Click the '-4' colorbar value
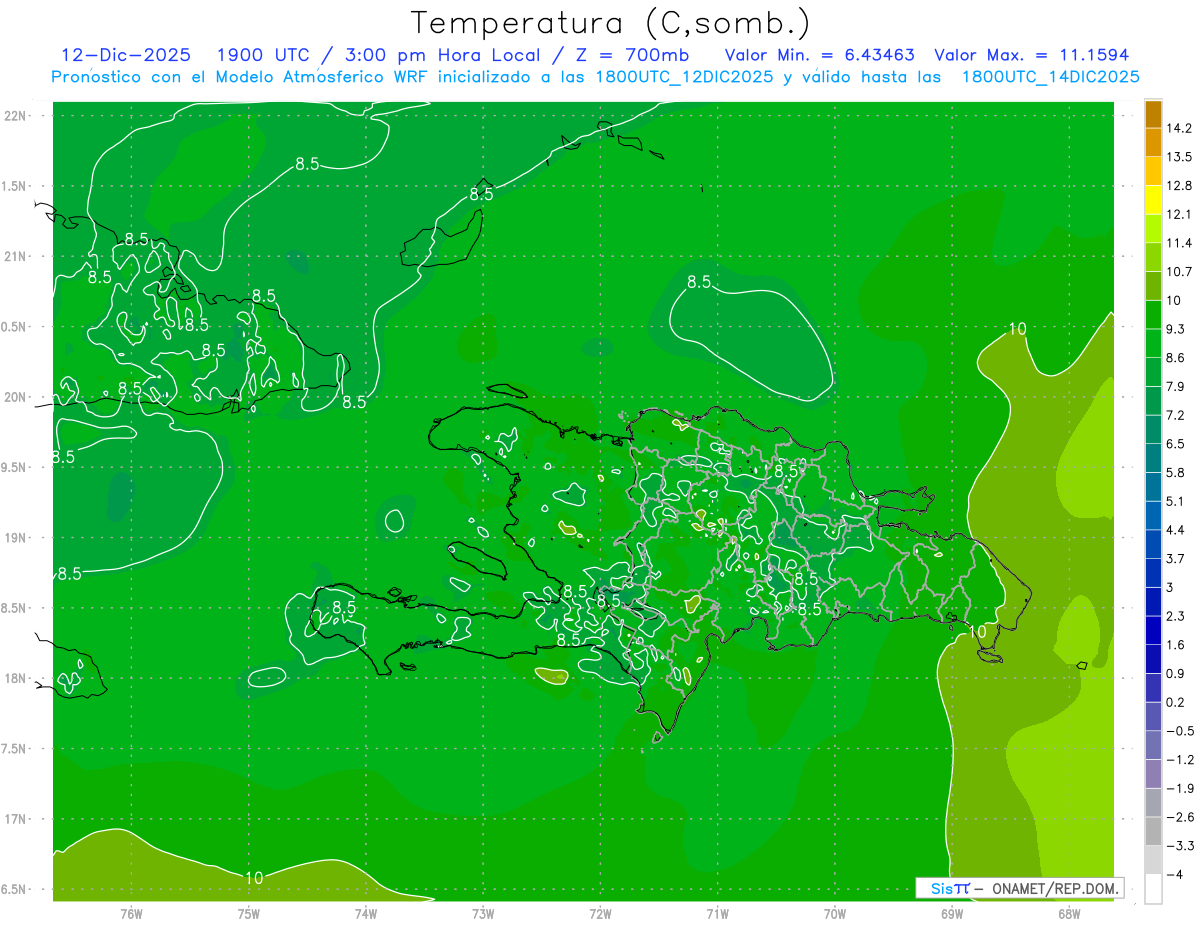Image resolution: width=1200 pixels, height=927 pixels. (1175, 875)
